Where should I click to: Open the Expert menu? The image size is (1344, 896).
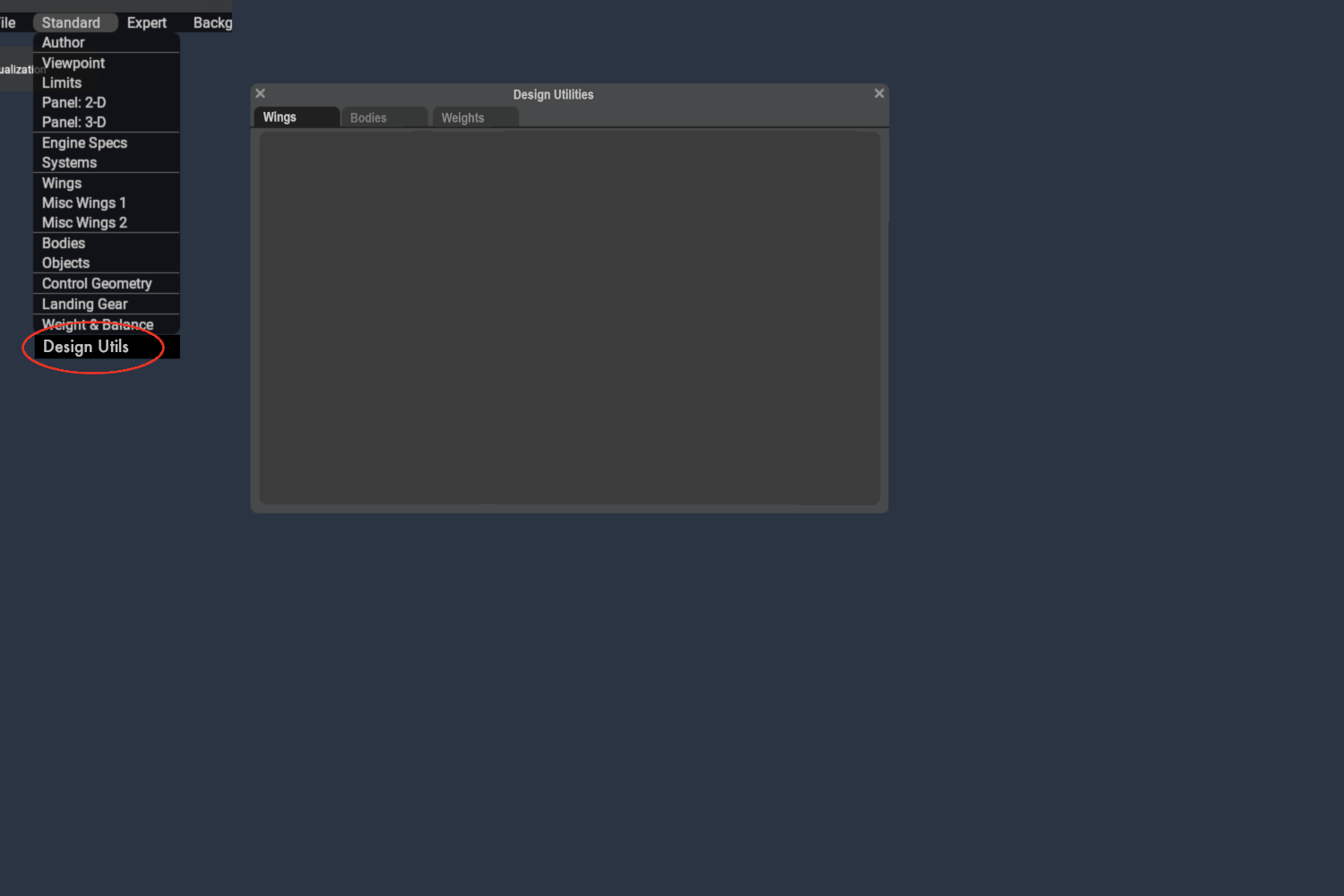coord(147,22)
